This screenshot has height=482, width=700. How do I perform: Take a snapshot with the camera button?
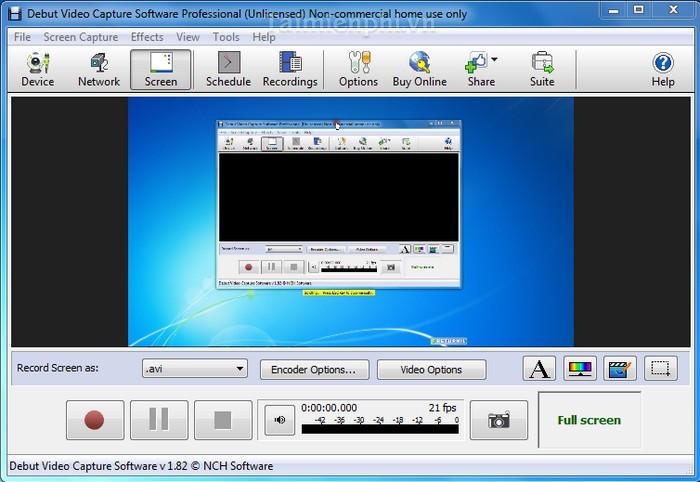click(499, 420)
